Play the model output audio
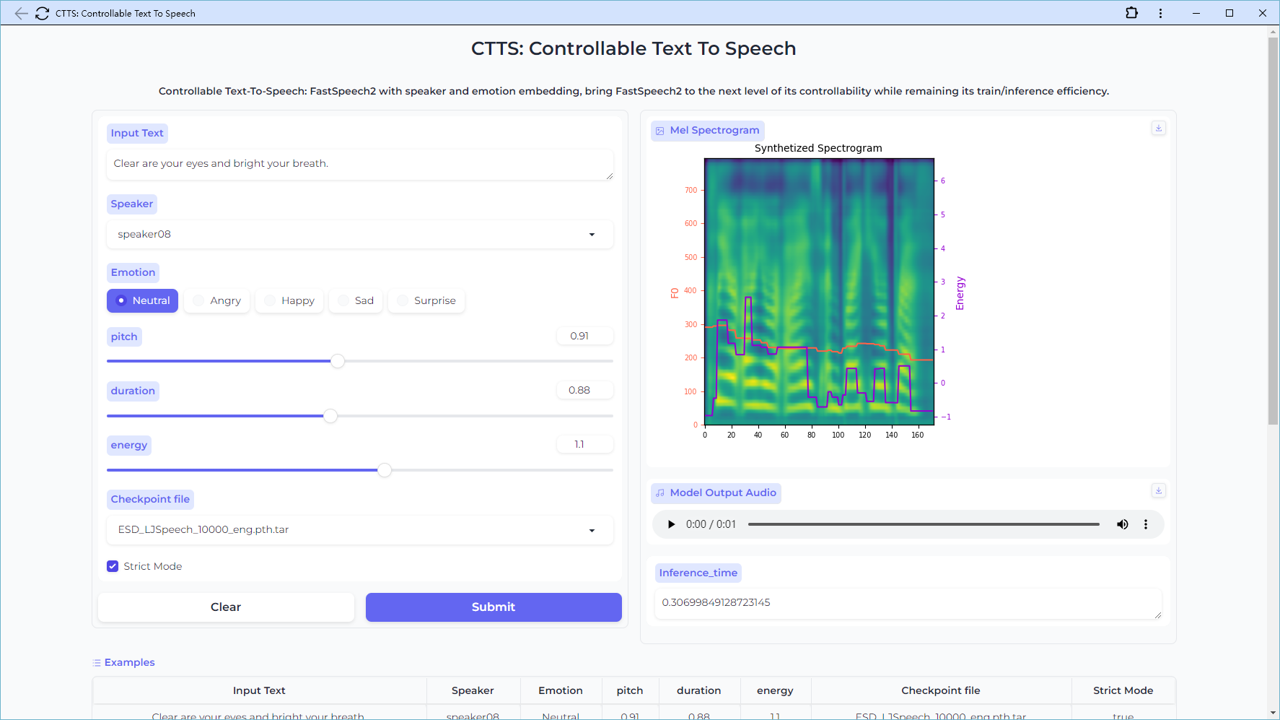This screenshot has height=720, width=1280. [x=671, y=524]
